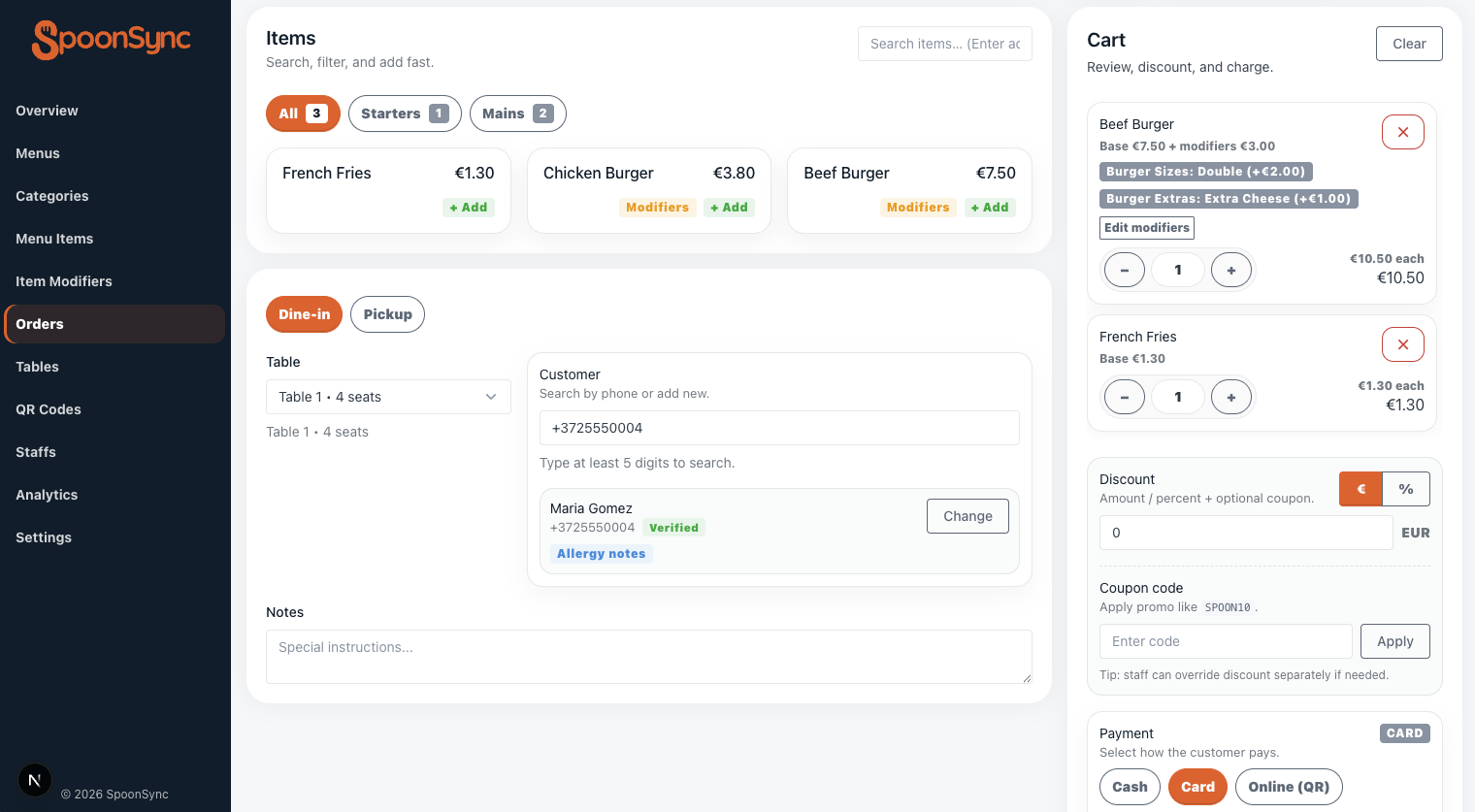
Task: Click the Special instructions notes field
Action: (x=648, y=655)
